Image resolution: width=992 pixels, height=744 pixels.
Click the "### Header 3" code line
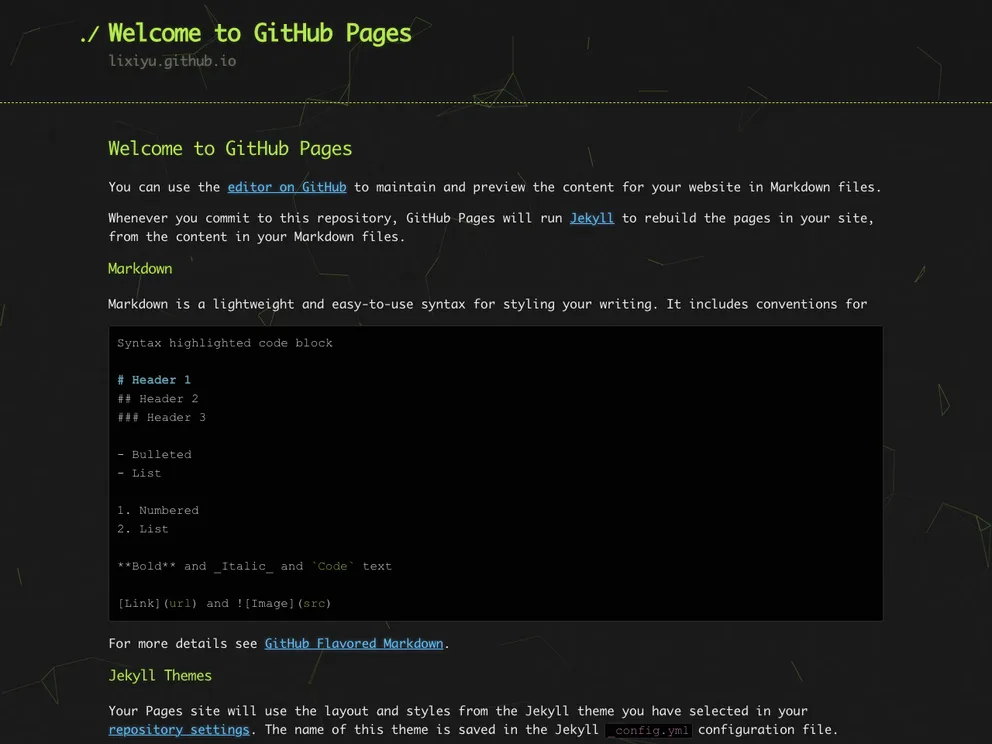coord(161,418)
